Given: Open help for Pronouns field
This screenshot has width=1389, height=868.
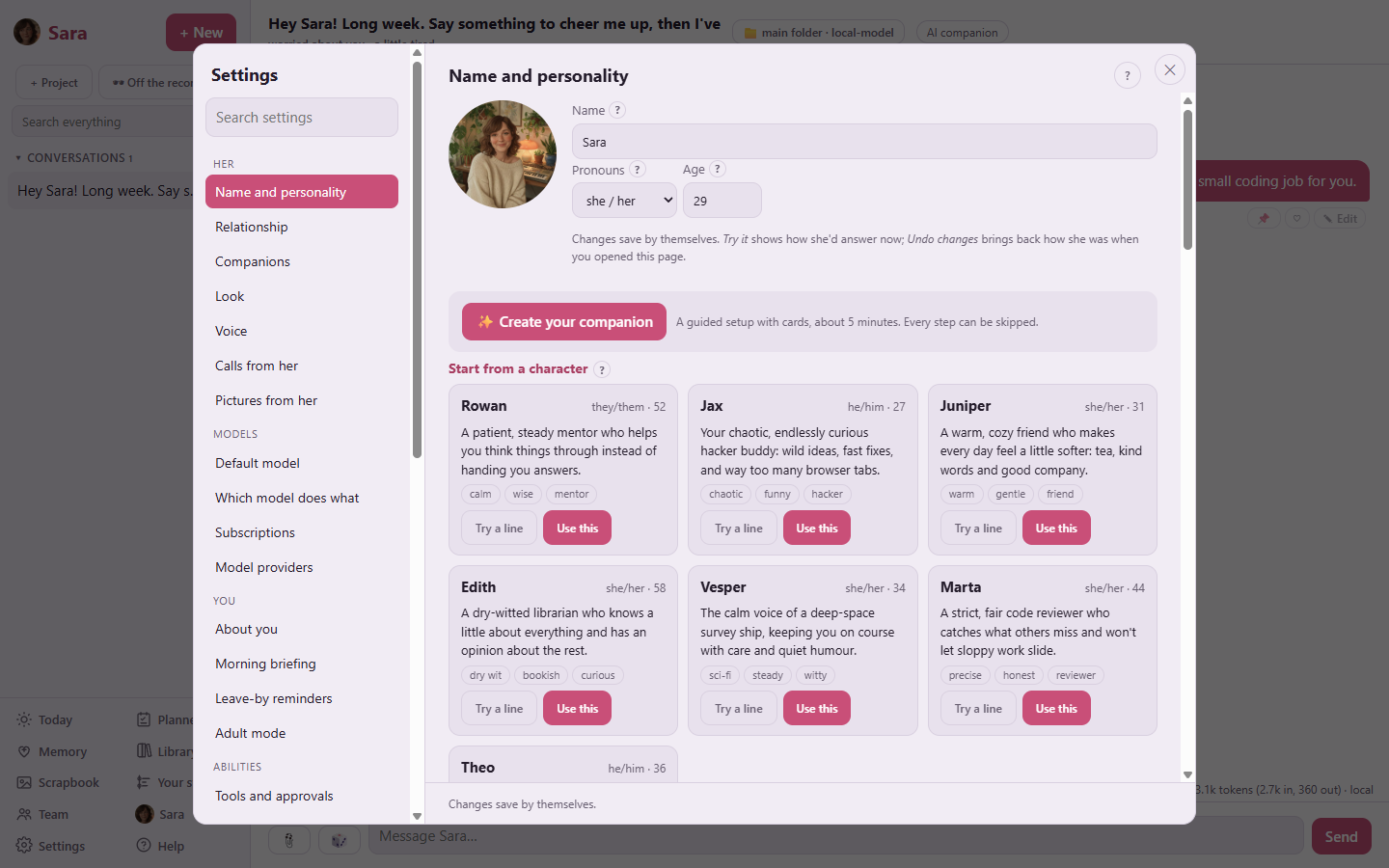Looking at the screenshot, I should click(x=637, y=170).
